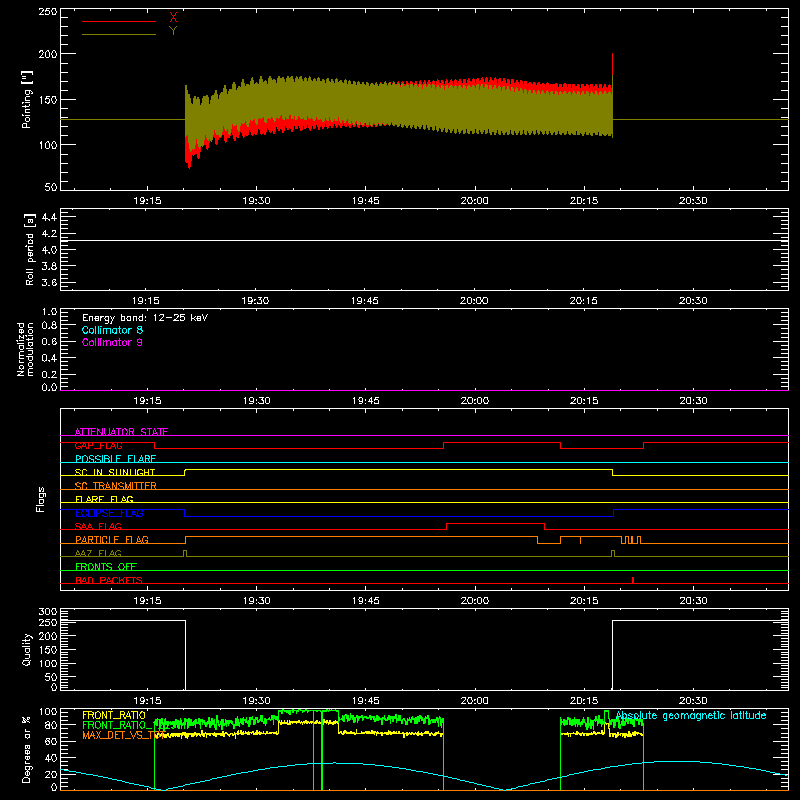Image resolution: width=800 pixels, height=800 pixels.
Task: Click the '4.4' tick on the Roll period axis
Action: tap(49, 217)
